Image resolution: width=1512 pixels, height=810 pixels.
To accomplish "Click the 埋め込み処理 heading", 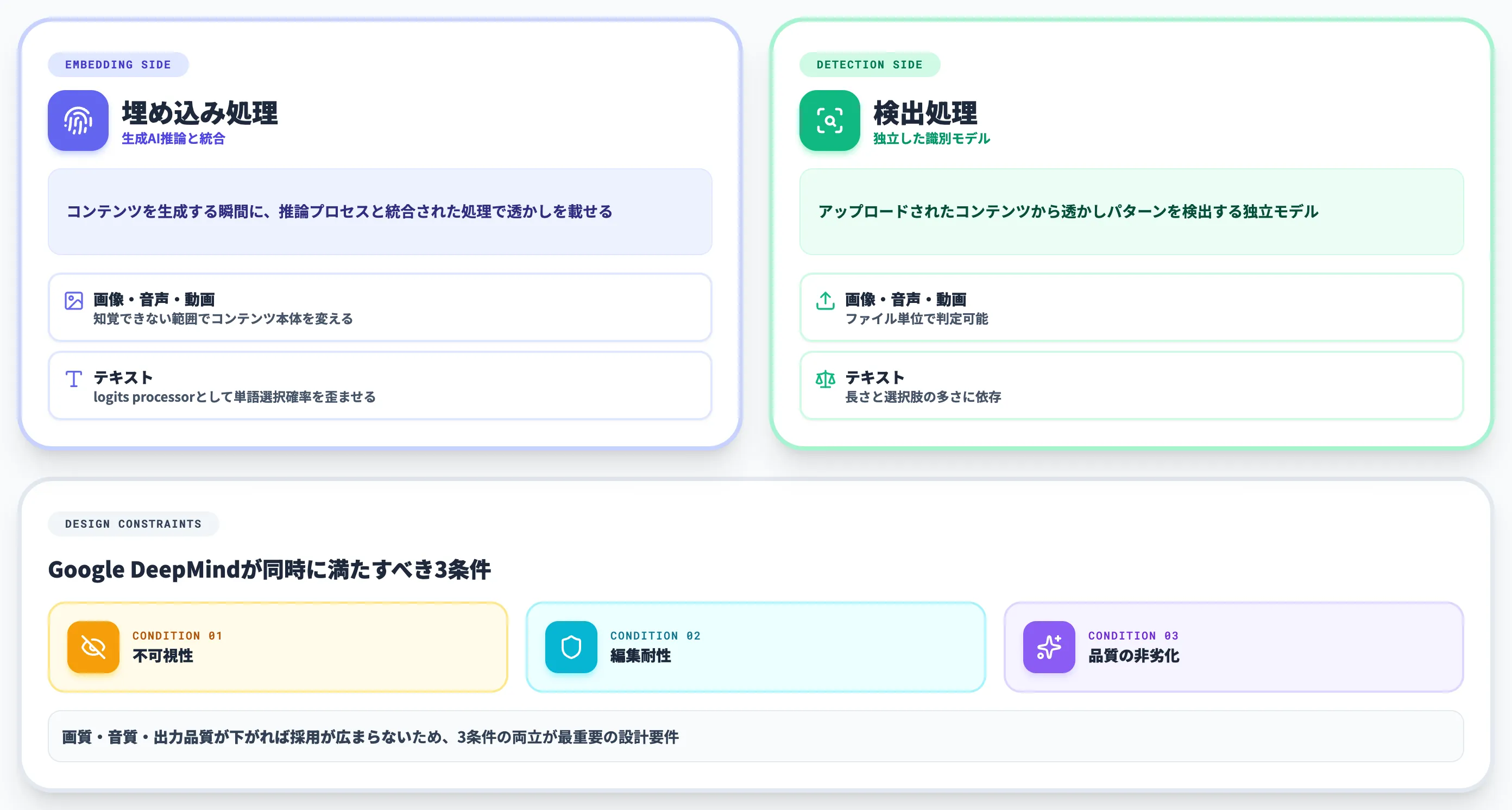I will (x=199, y=112).
